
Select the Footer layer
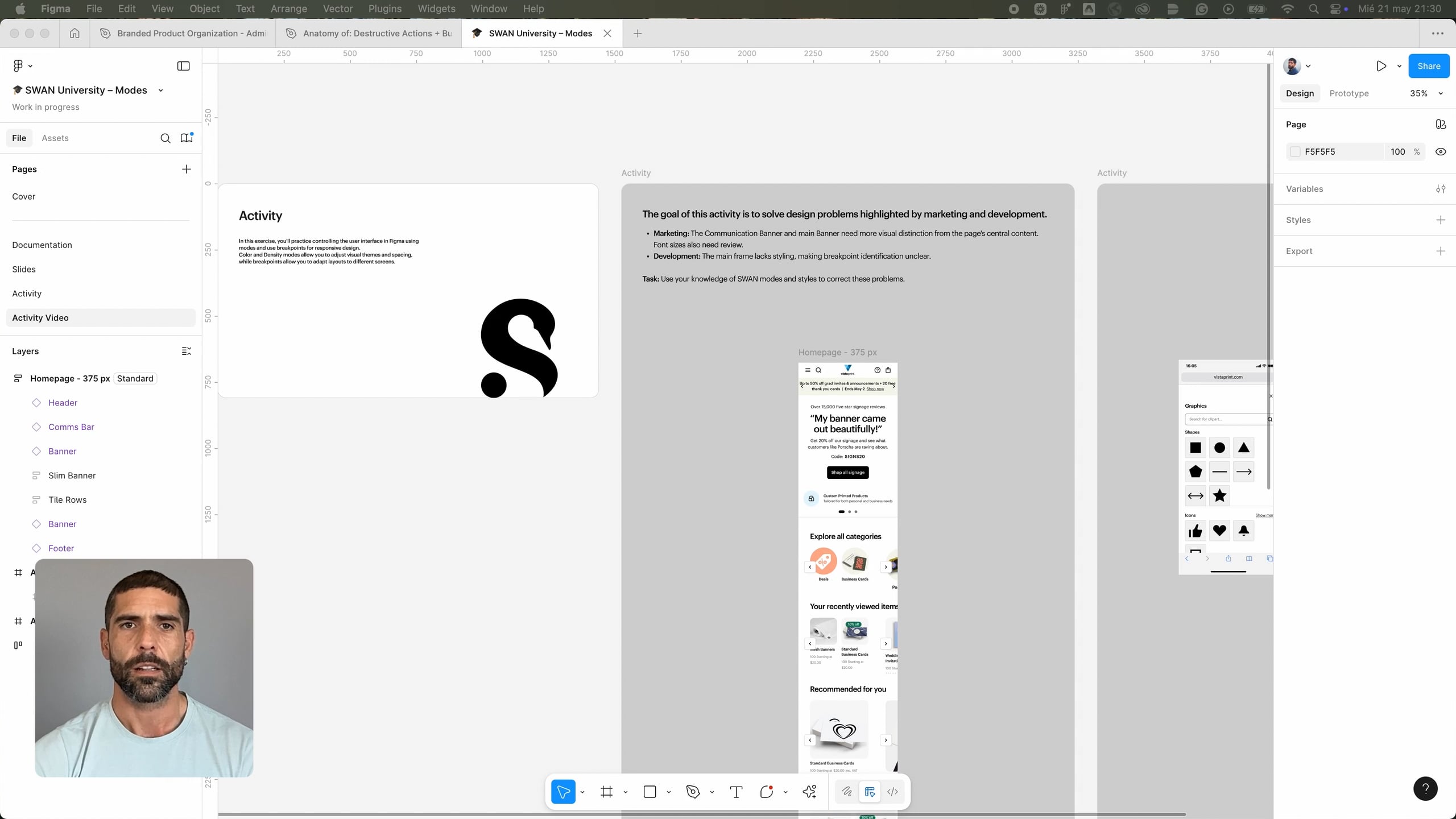coord(61,548)
